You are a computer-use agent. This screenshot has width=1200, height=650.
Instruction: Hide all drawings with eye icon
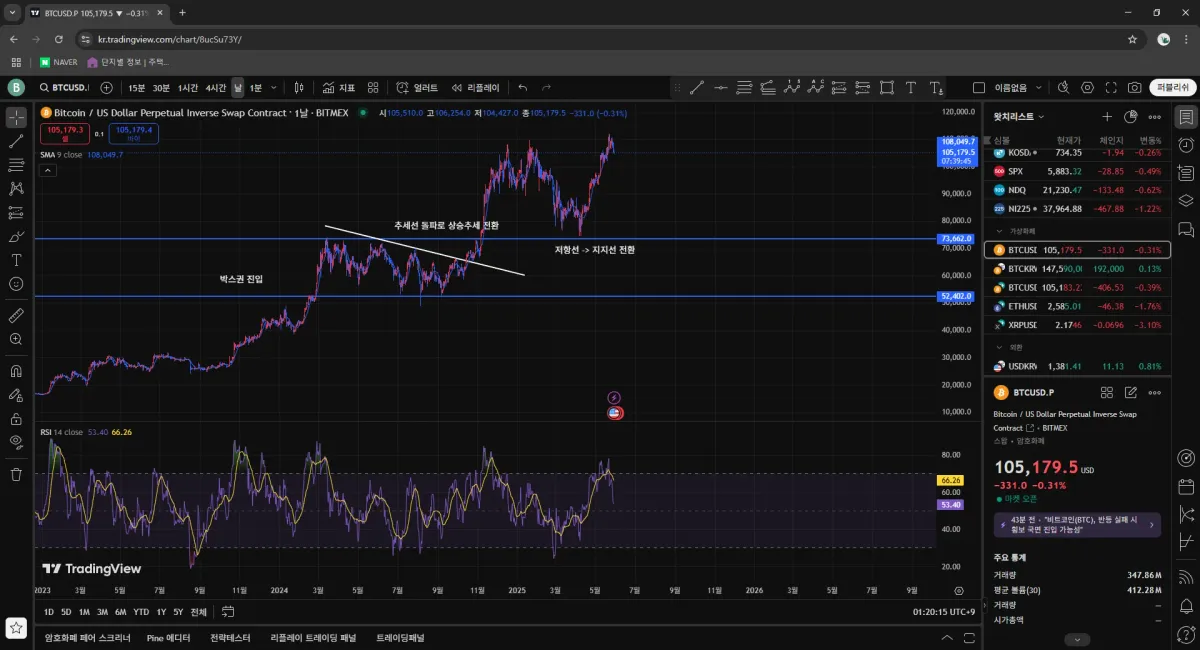(16, 442)
